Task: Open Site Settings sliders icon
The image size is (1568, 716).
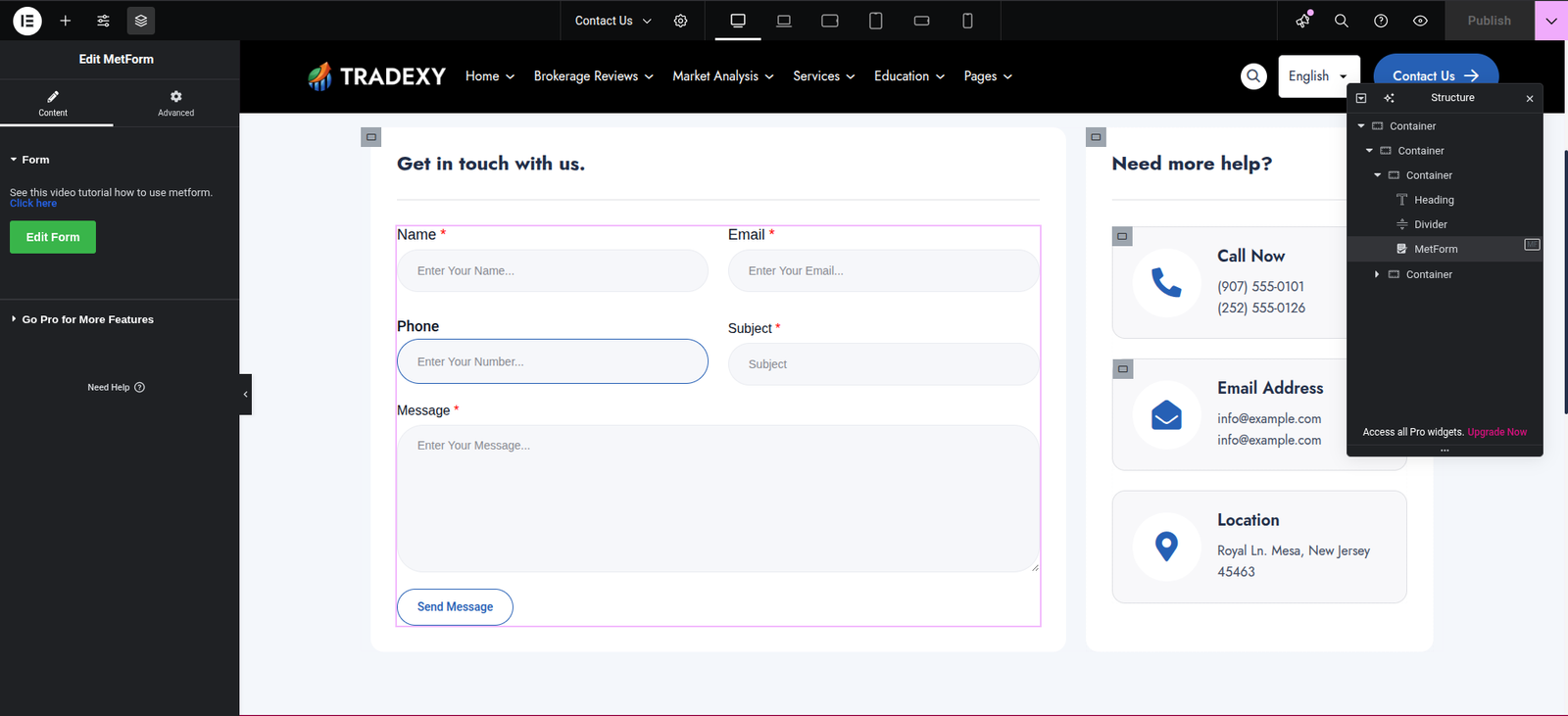Action: pos(103,21)
